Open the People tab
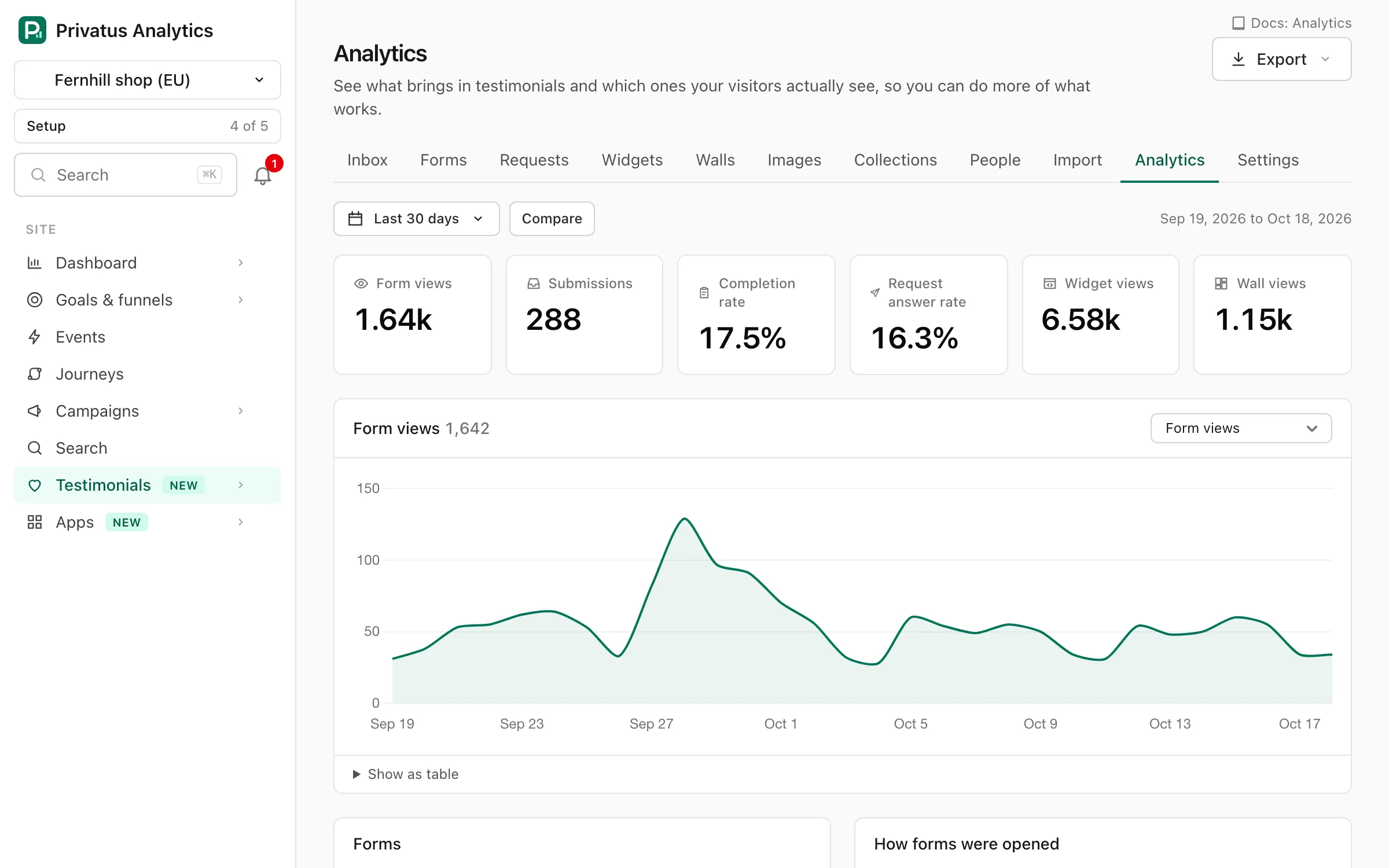This screenshot has height=868, width=1389. pyautogui.click(x=995, y=160)
